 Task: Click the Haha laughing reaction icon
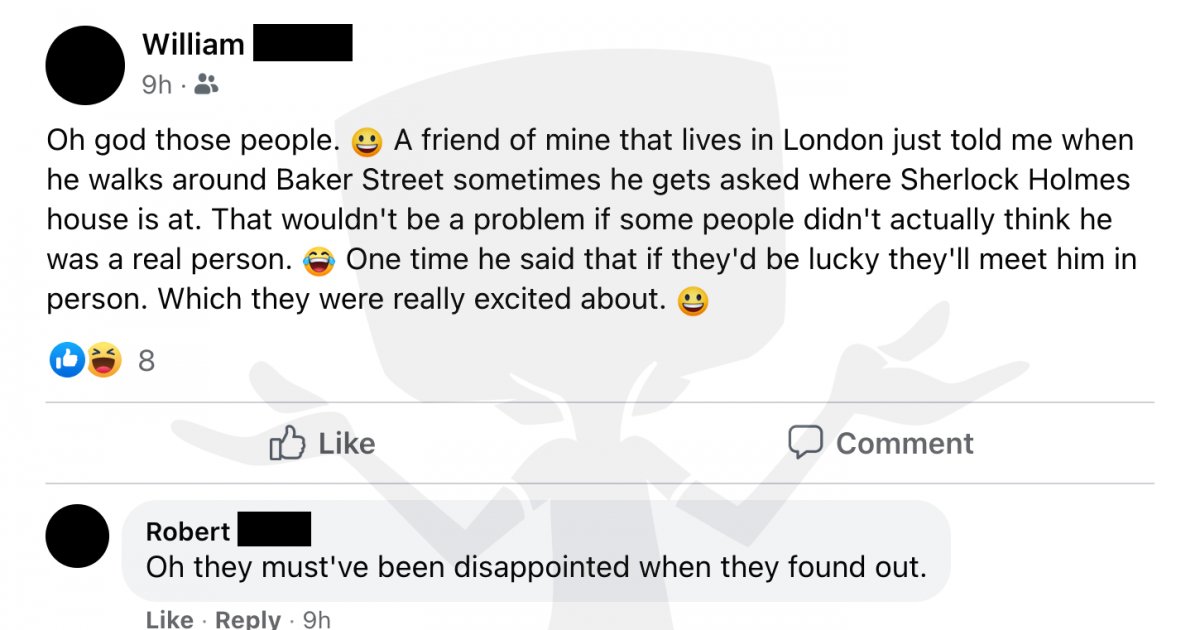pyautogui.click(x=102, y=360)
